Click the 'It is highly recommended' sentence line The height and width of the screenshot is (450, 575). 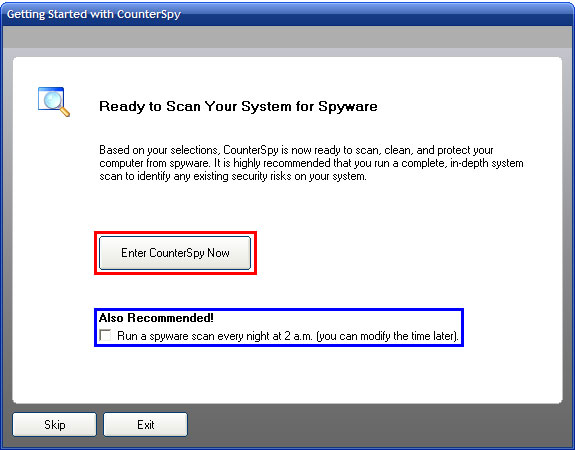311,163
